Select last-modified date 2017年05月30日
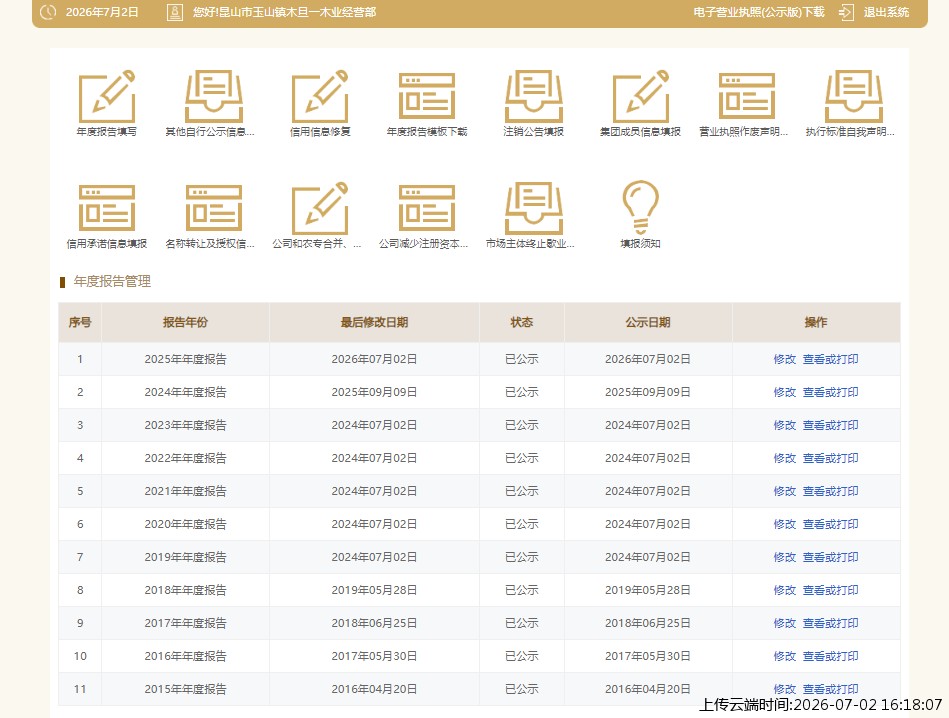The width and height of the screenshot is (949, 718). 374,656
